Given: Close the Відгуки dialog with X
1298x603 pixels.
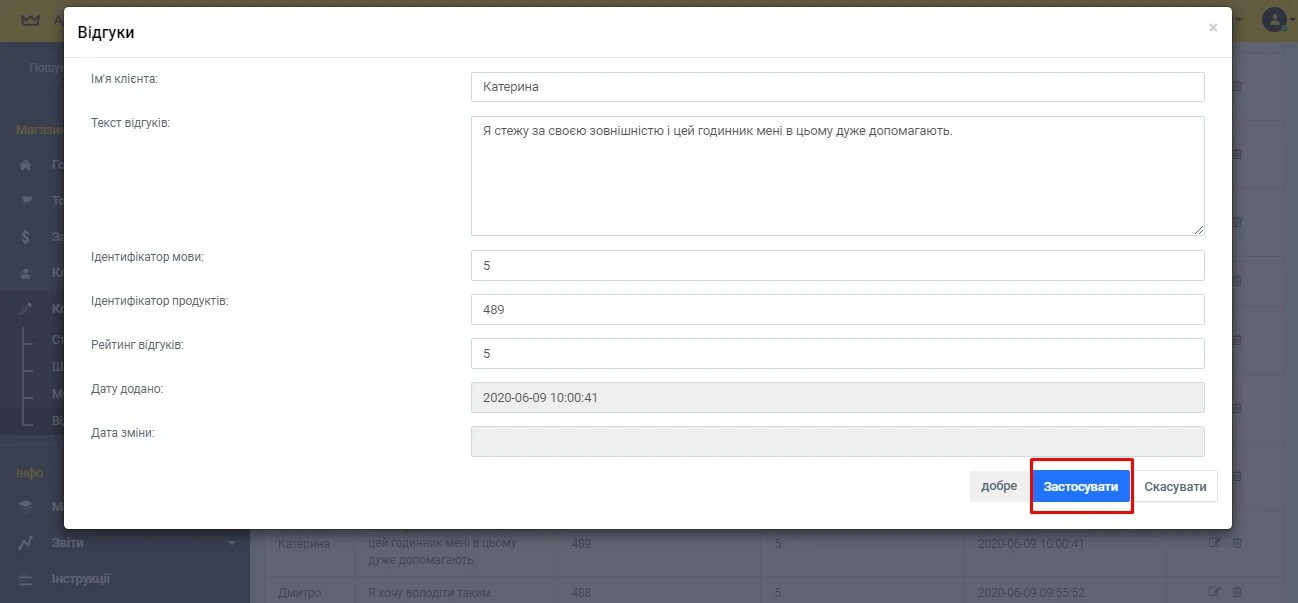Looking at the screenshot, I should pos(1213,28).
